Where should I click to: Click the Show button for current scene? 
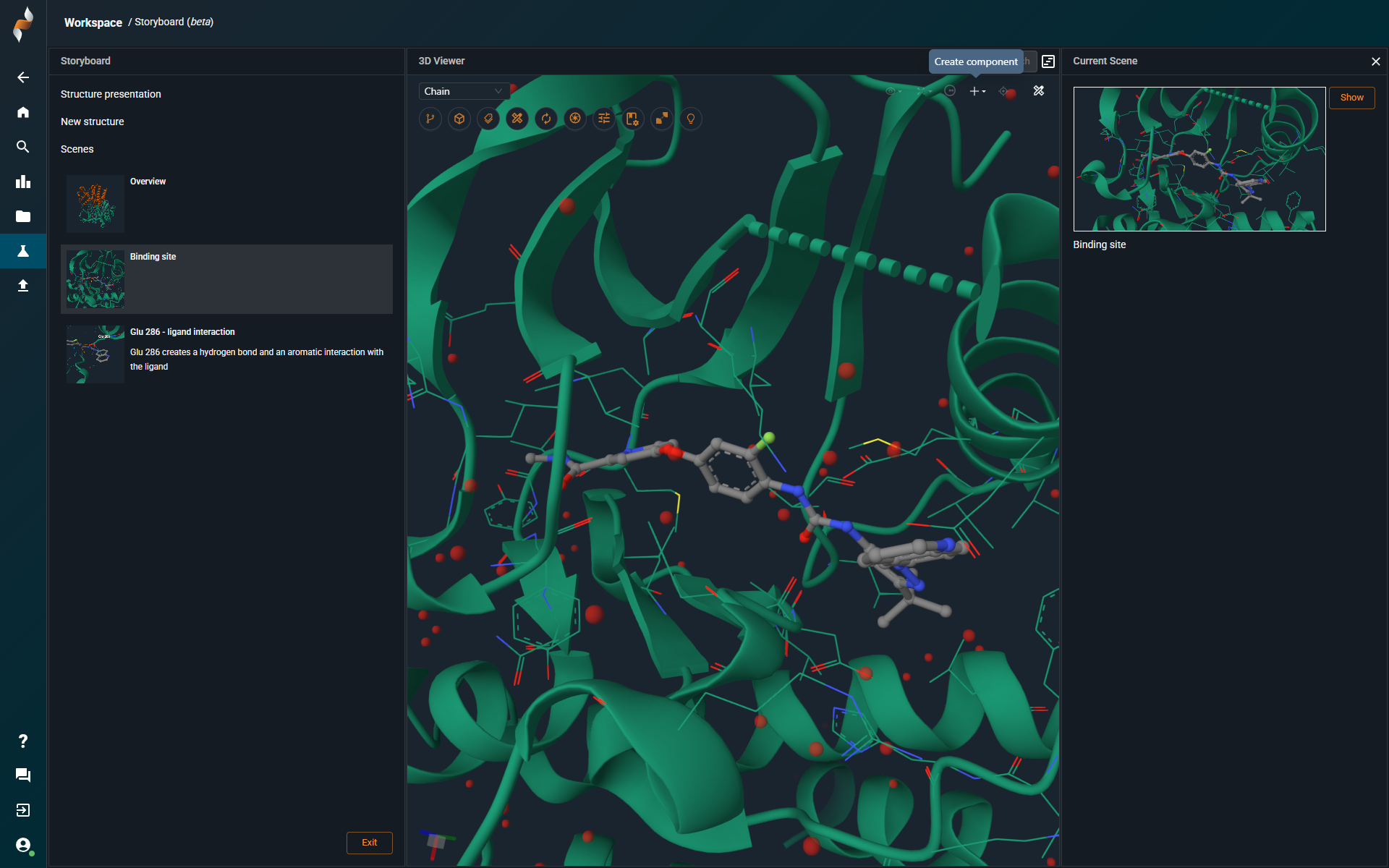coord(1351,98)
